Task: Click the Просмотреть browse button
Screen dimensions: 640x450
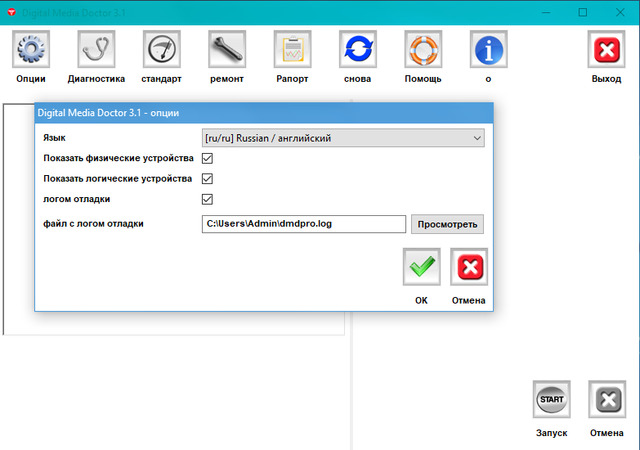Action: [x=447, y=224]
